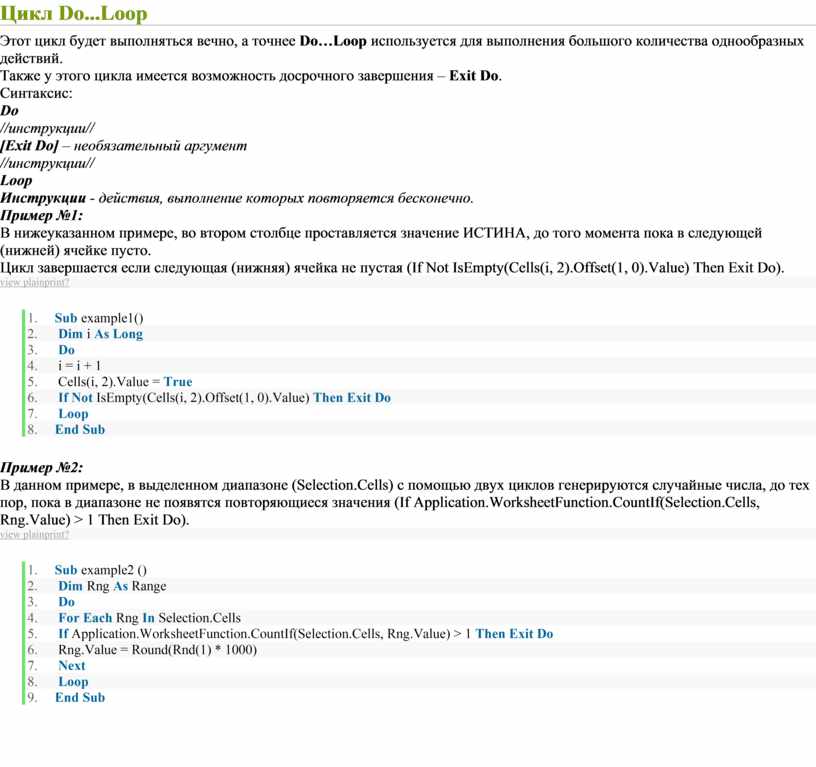Click line number 5 in example2 code

(x=32, y=634)
